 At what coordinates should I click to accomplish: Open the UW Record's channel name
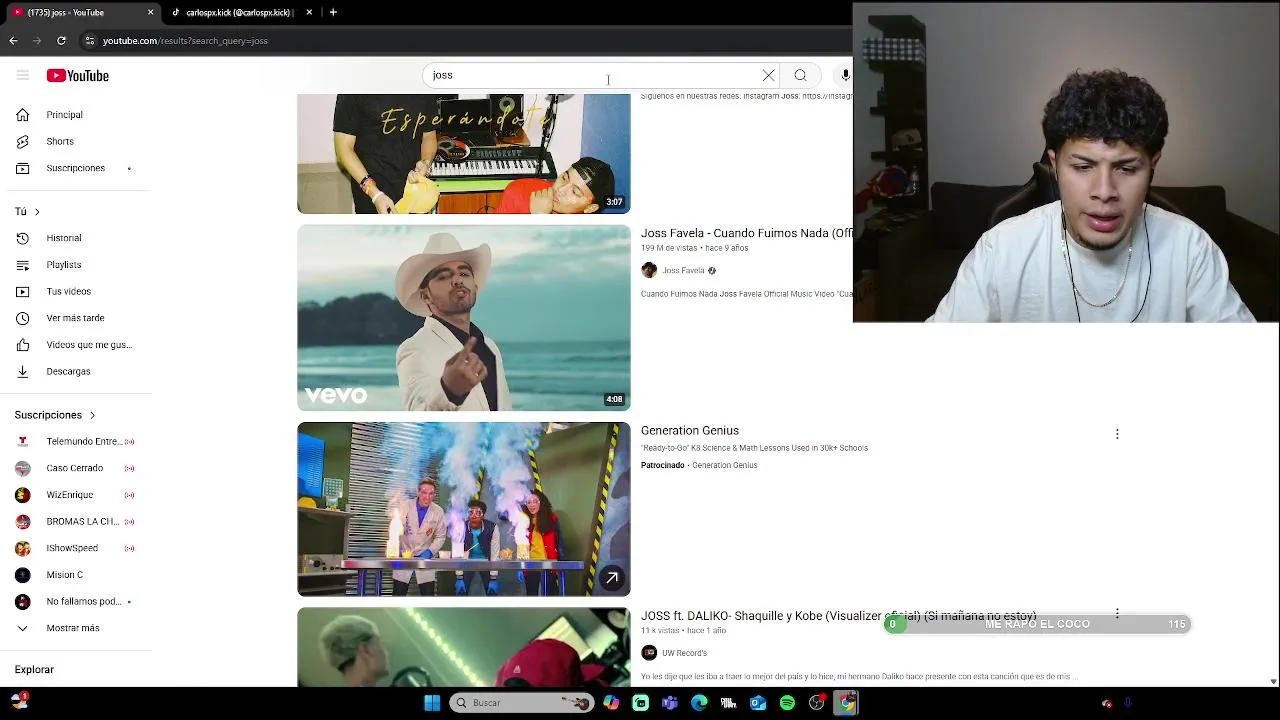(684, 653)
